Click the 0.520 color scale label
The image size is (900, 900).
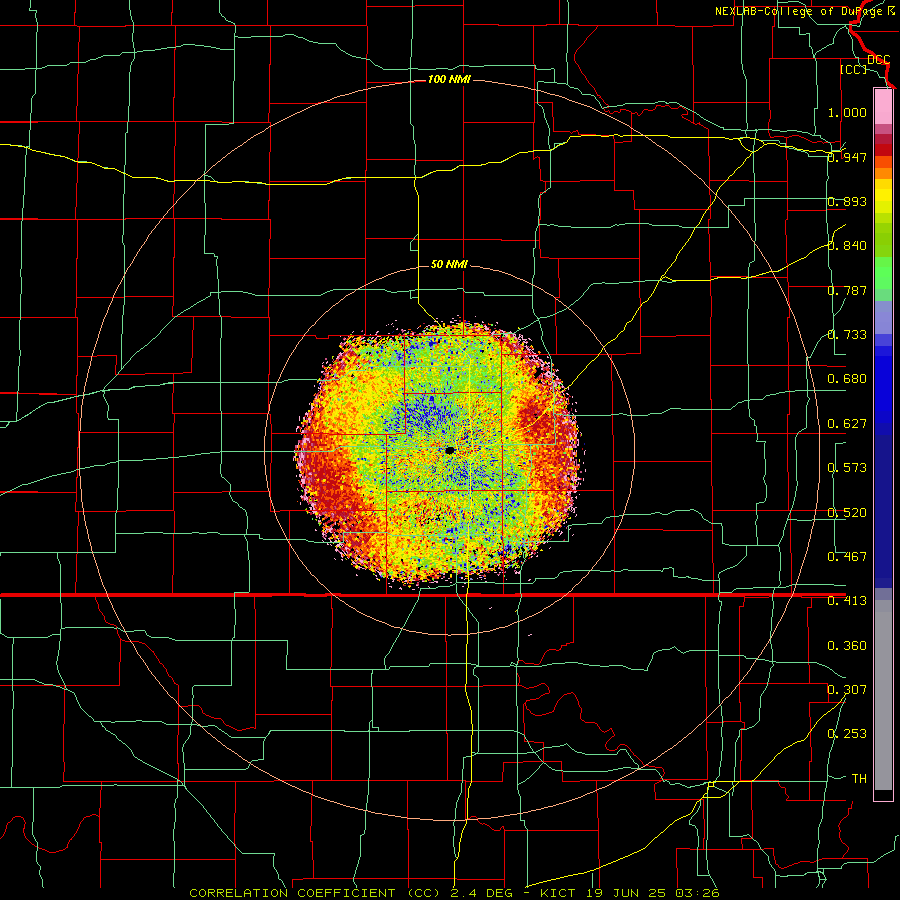pos(847,513)
